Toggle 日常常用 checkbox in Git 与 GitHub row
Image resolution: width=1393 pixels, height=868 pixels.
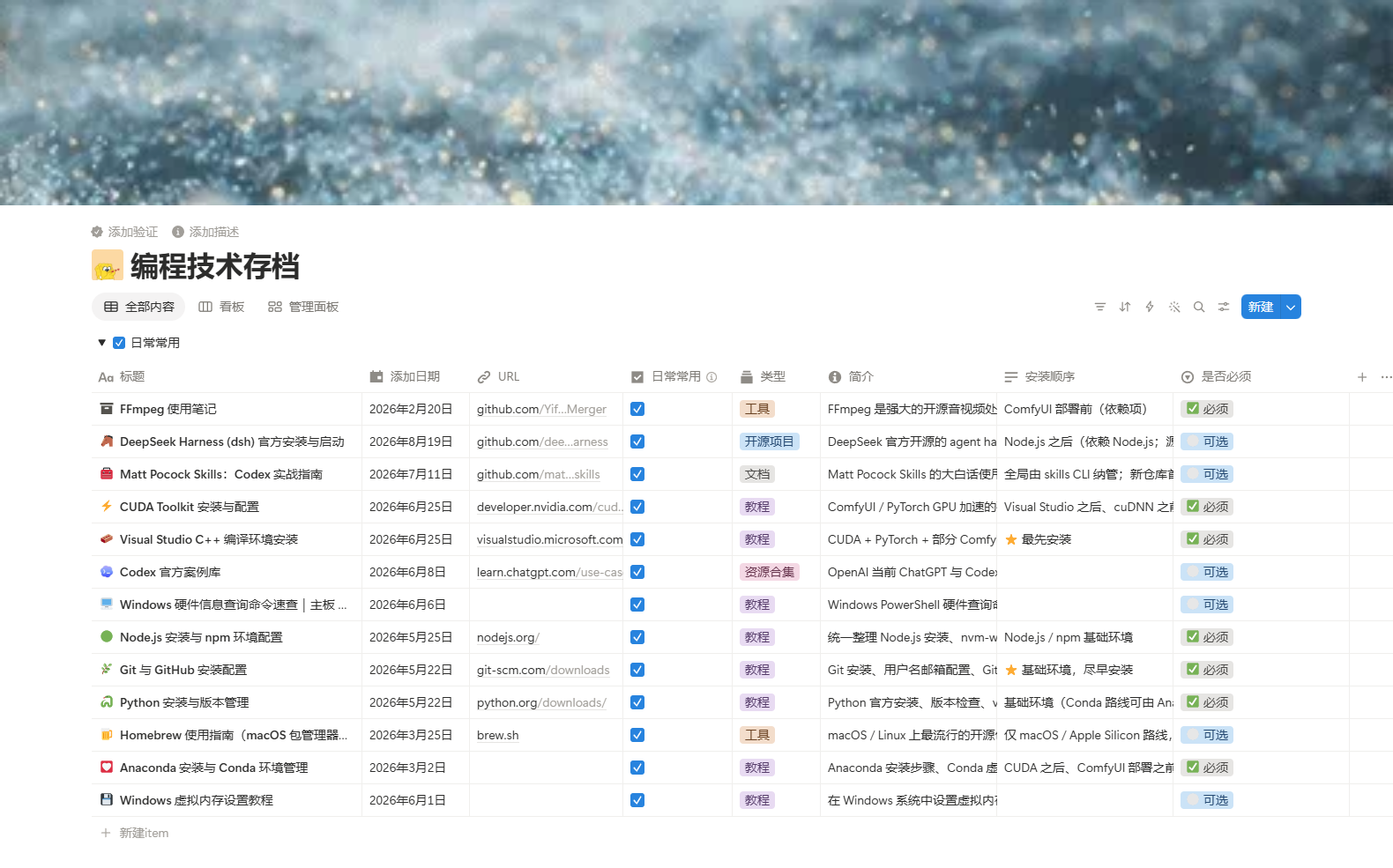(637, 670)
